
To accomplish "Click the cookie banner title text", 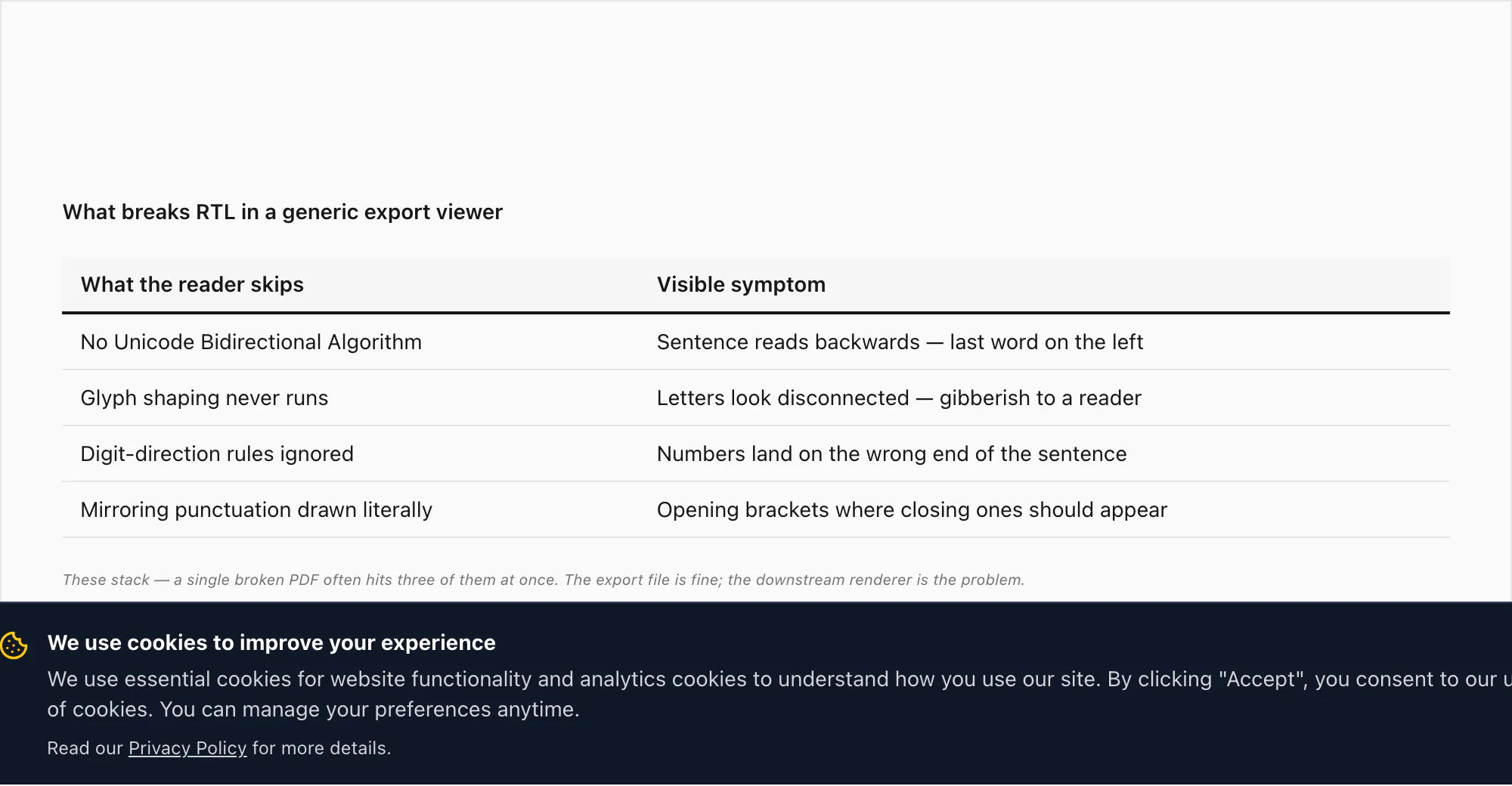I will (271, 642).
